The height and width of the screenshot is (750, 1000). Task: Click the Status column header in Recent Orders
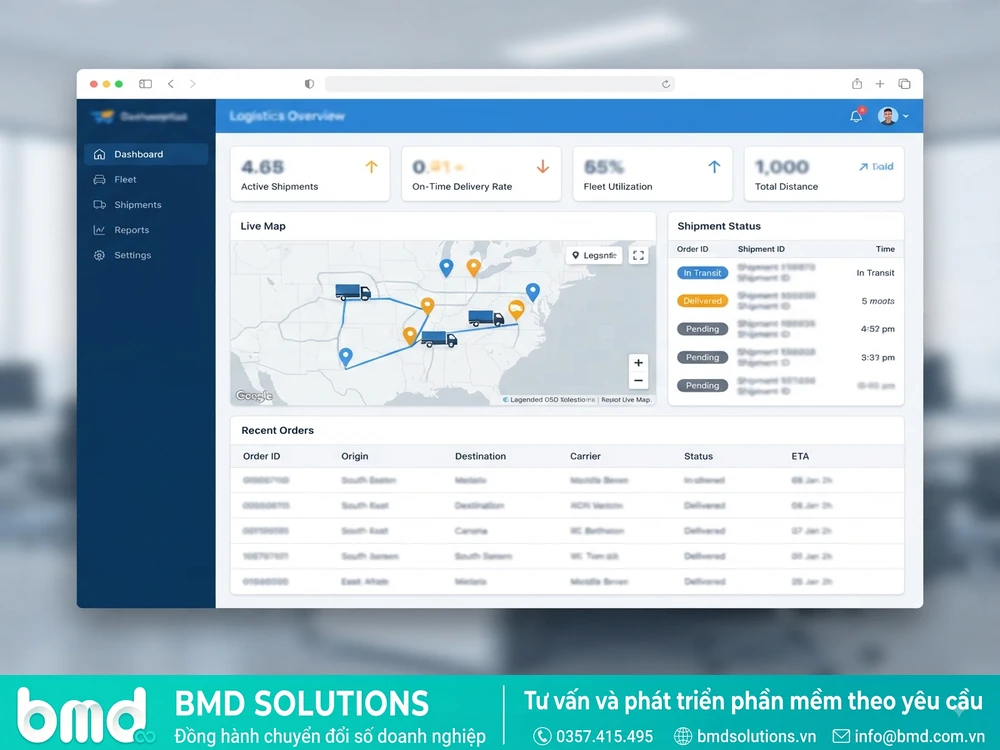698,456
